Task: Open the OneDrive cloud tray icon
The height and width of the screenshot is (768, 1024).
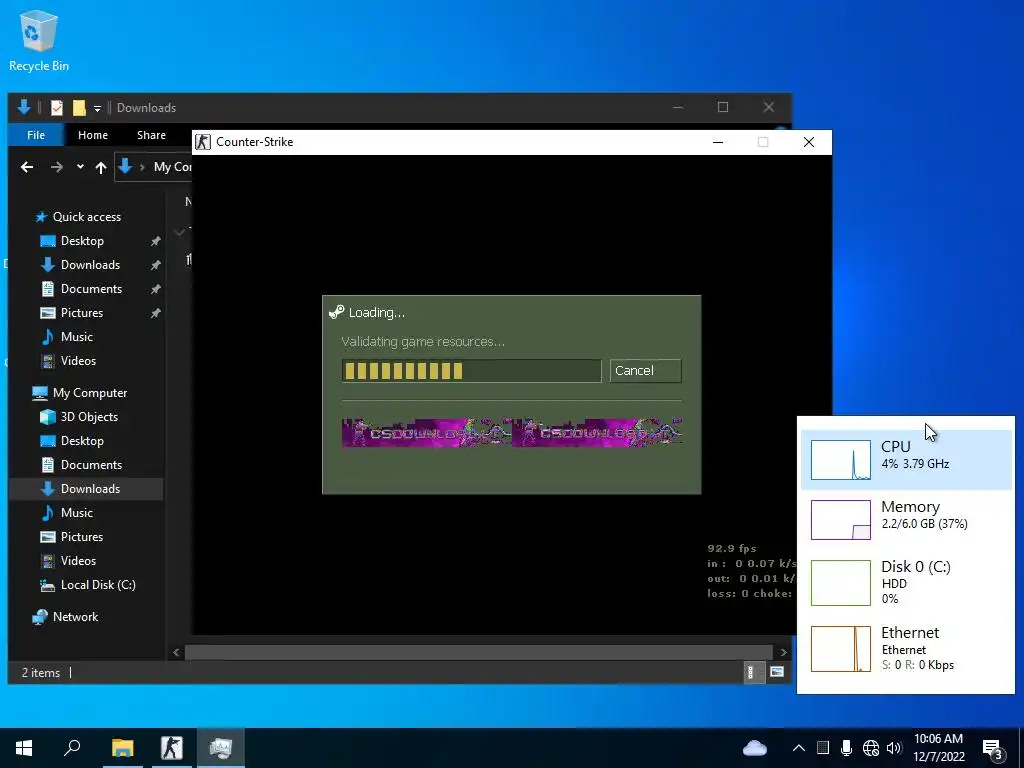Action: click(x=755, y=748)
